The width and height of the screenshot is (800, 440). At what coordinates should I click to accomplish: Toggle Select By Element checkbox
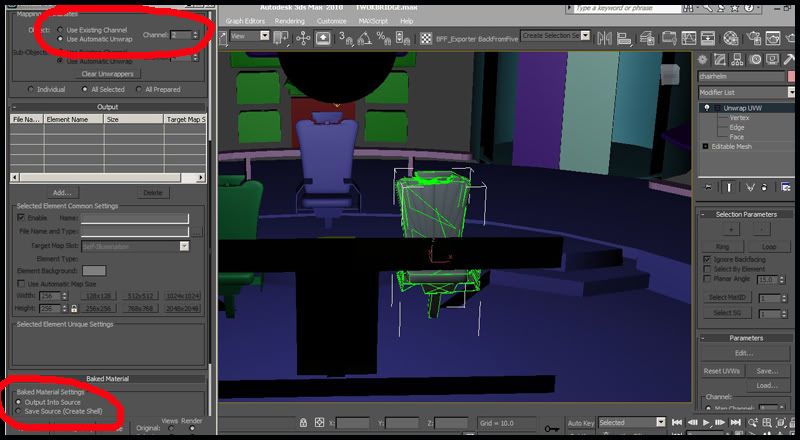click(x=707, y=269)
